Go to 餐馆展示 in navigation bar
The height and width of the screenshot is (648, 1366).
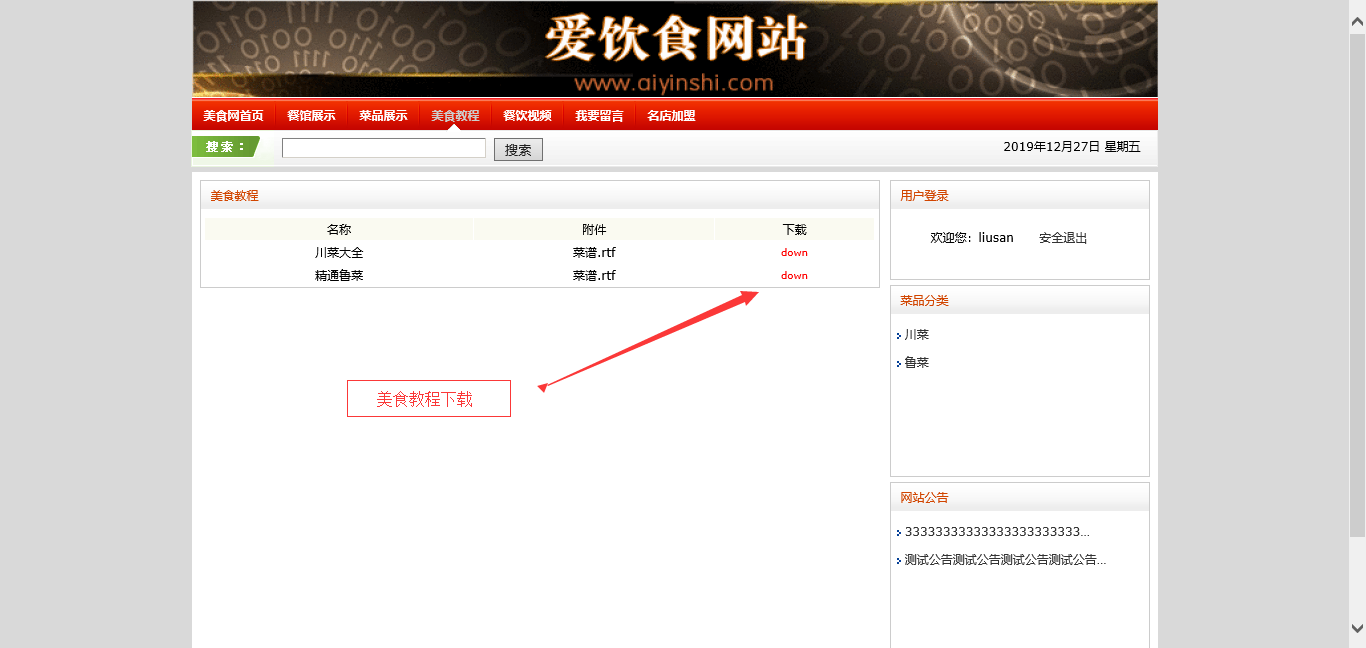(311, 115)
